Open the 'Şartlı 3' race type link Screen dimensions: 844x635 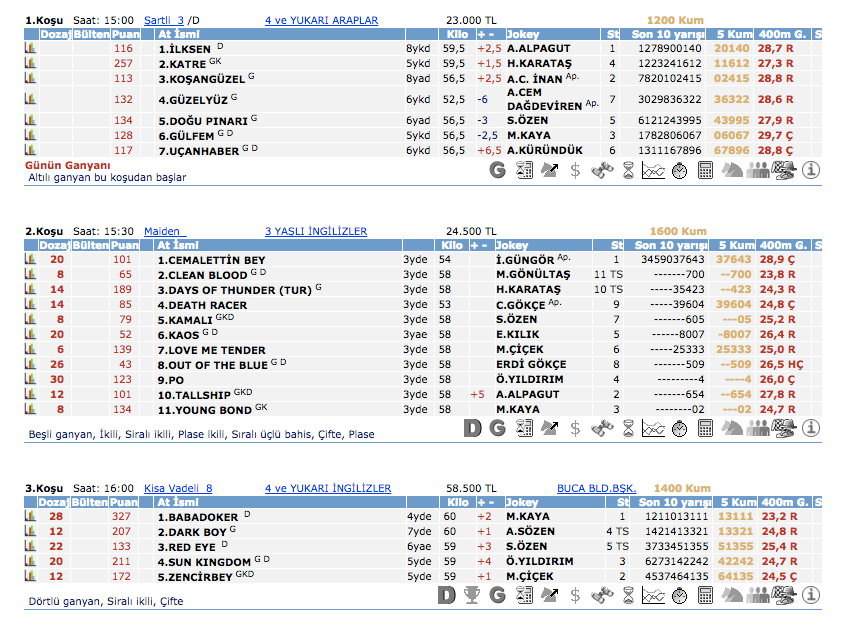[164, 20]
